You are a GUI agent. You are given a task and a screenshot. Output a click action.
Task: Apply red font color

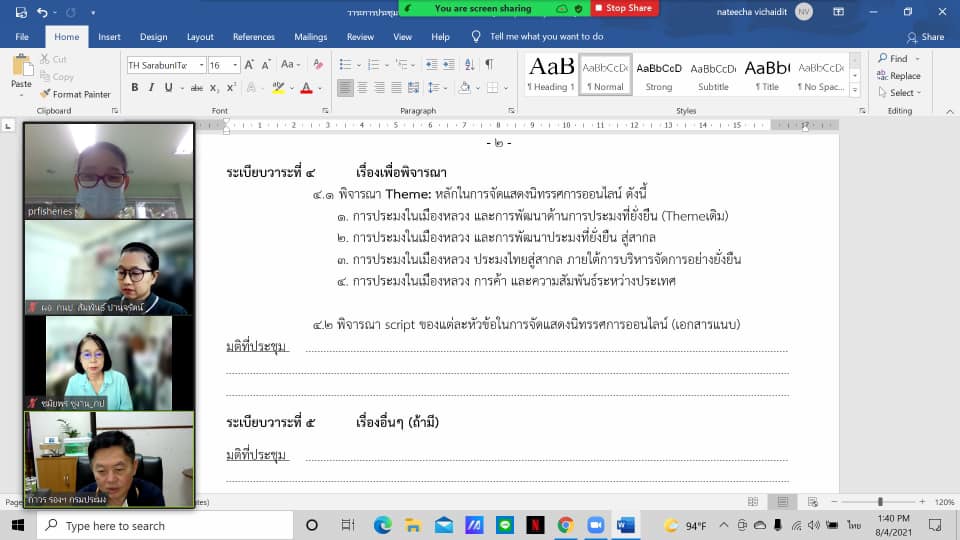coord(307,88)
